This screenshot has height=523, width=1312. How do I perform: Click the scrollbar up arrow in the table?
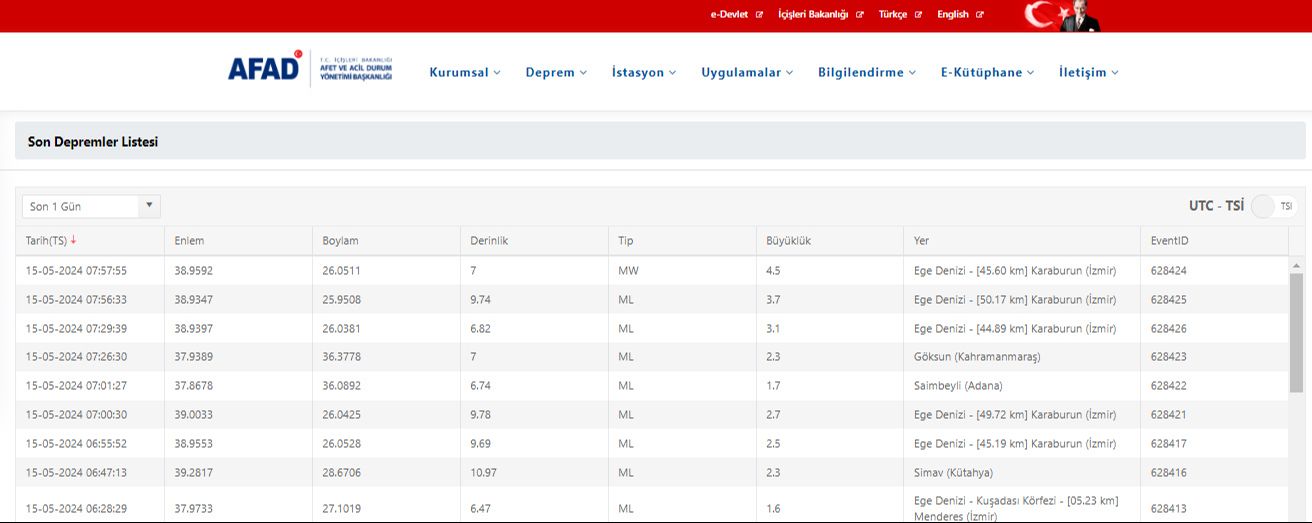click(1297, 266)
